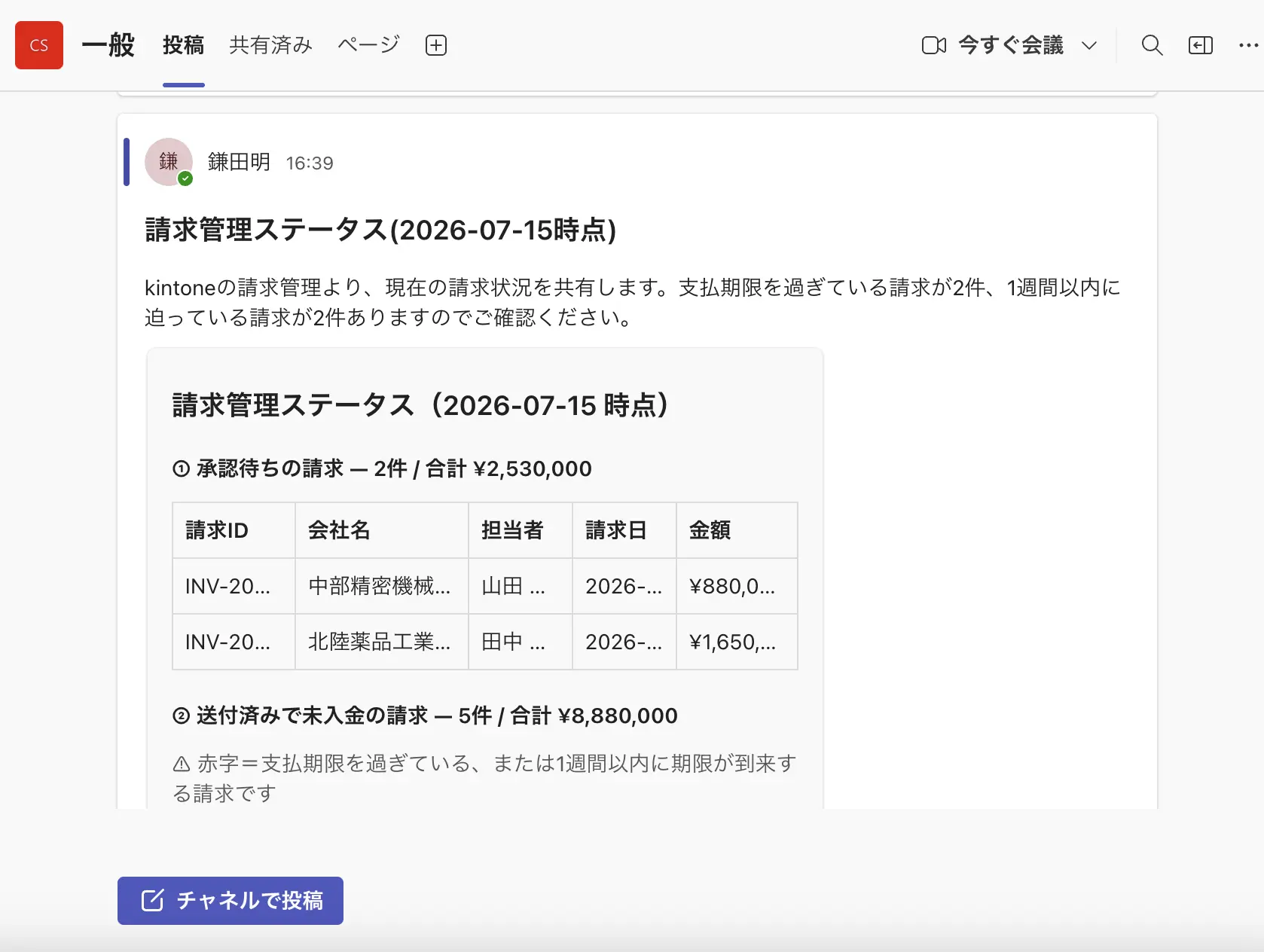Screen dimensions: 1264x952
Task: Click the video camera icon
Action: coord(934,45)
